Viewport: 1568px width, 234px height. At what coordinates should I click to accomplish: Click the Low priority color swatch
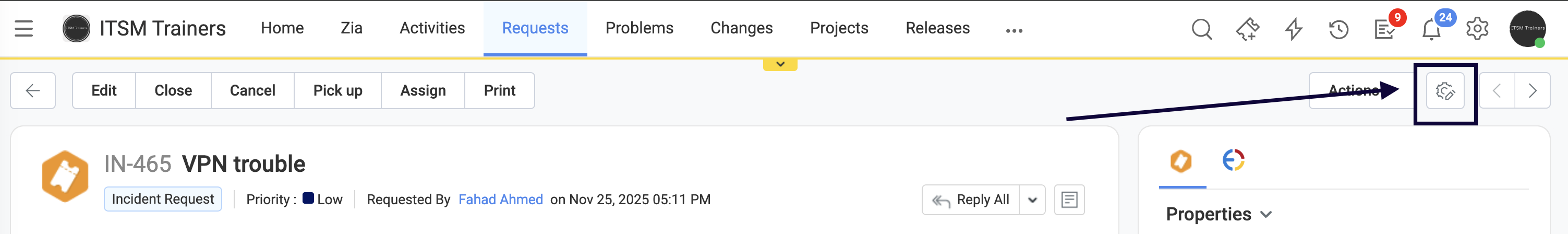pos(308,198)
